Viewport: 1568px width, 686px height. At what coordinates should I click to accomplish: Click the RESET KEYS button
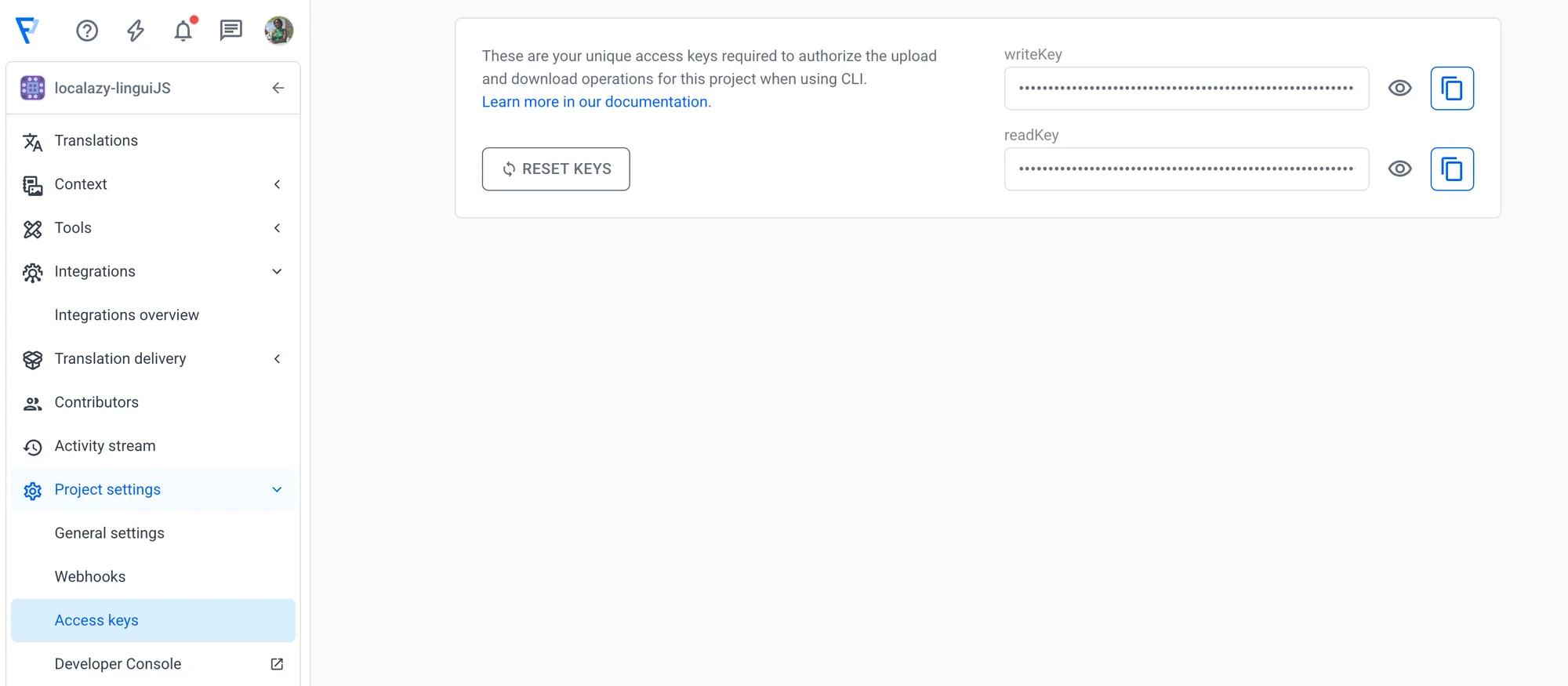point(556,169)
